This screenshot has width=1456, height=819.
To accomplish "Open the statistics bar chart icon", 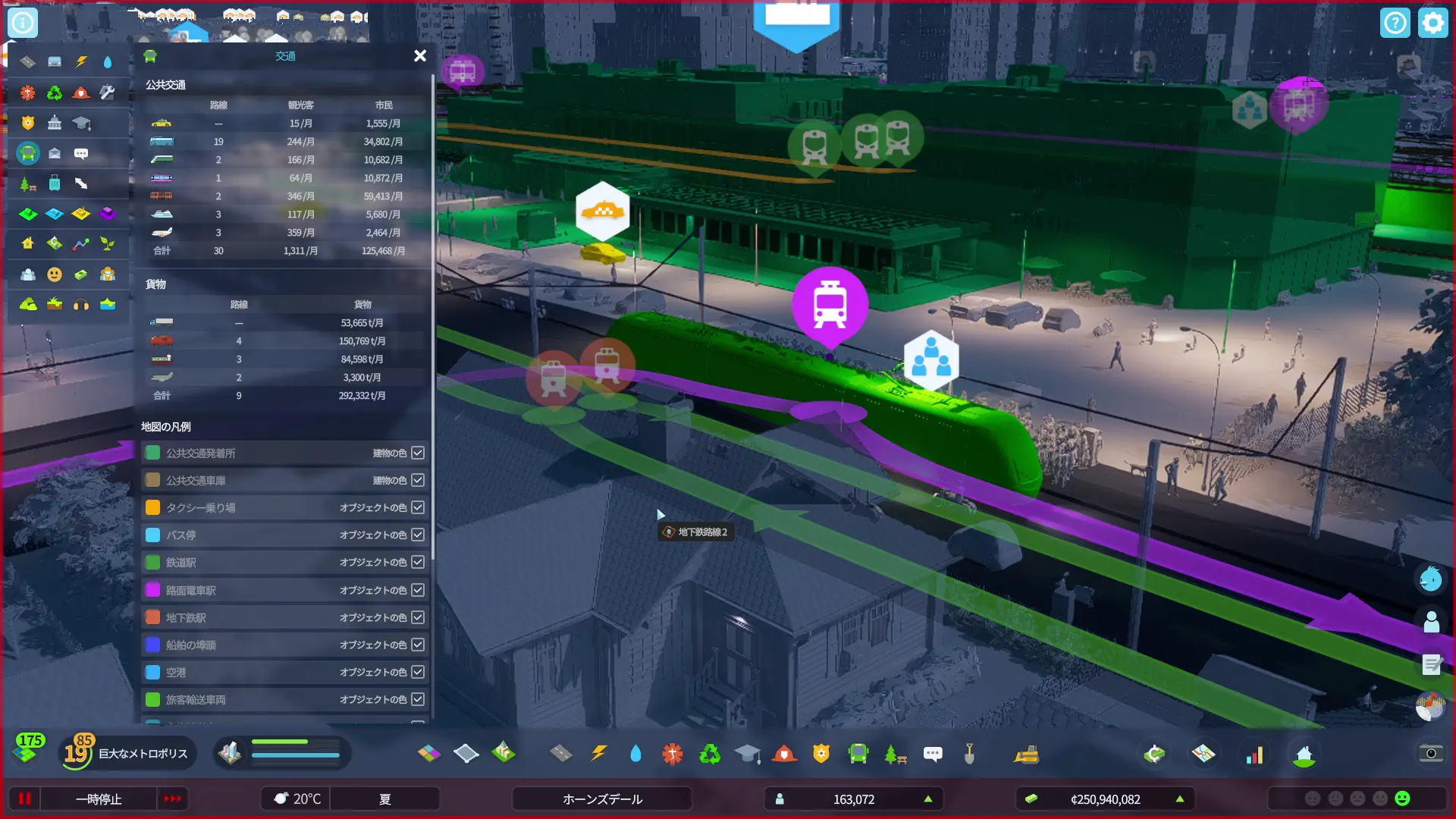I will [x=1254, y=755].
